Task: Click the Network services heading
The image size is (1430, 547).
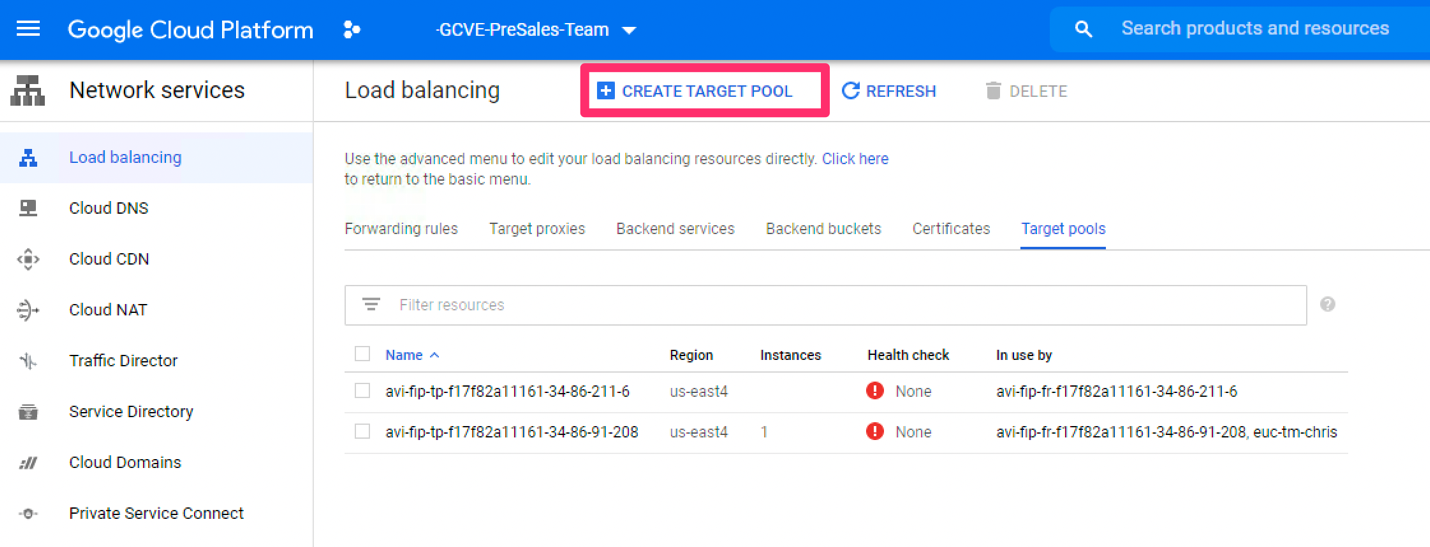Action: tap(157, 90)
